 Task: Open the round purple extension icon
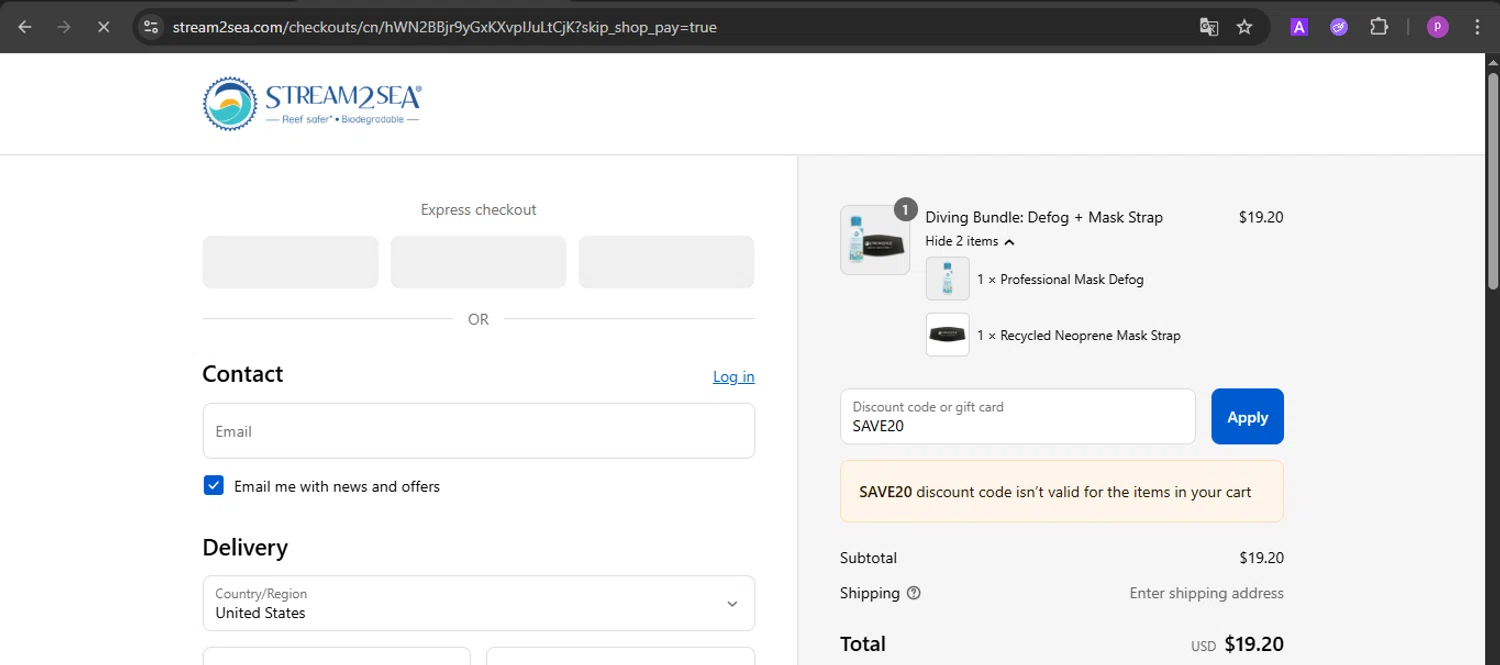1339,27
